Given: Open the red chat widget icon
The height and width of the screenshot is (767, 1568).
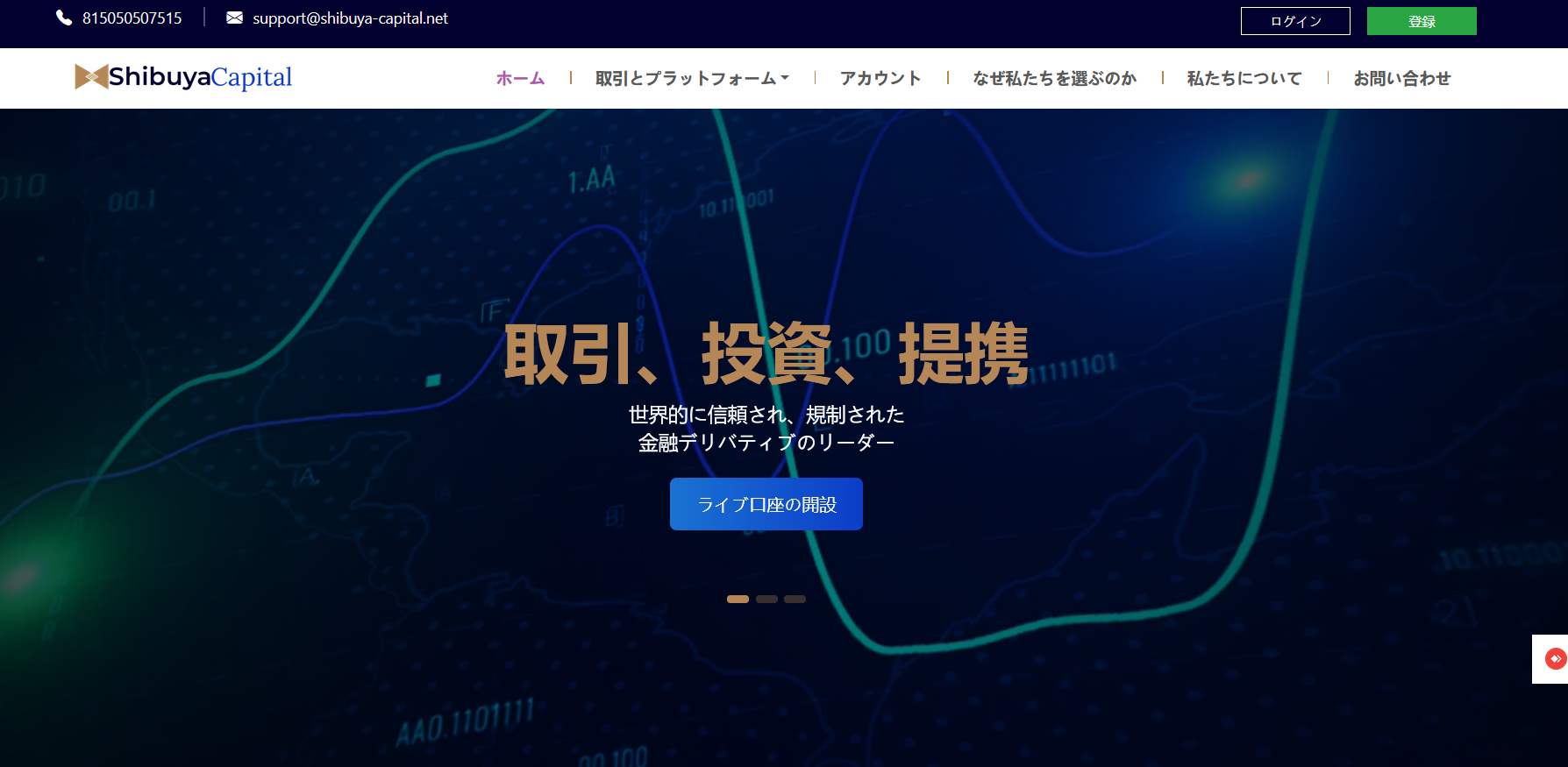Looking at the screenshot, I should 1555,658.
